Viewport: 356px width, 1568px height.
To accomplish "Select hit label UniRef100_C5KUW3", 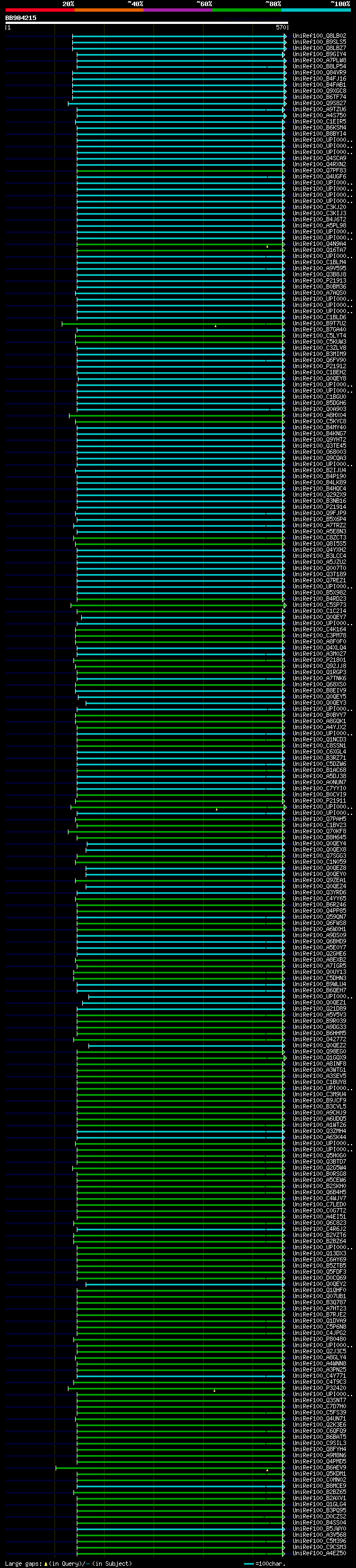I will click(319, 342).
